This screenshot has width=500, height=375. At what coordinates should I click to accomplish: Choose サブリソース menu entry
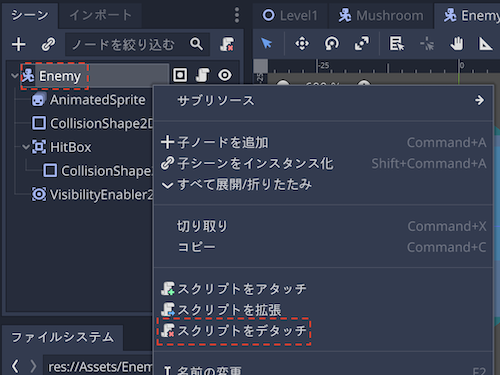(x=323, y=100)
